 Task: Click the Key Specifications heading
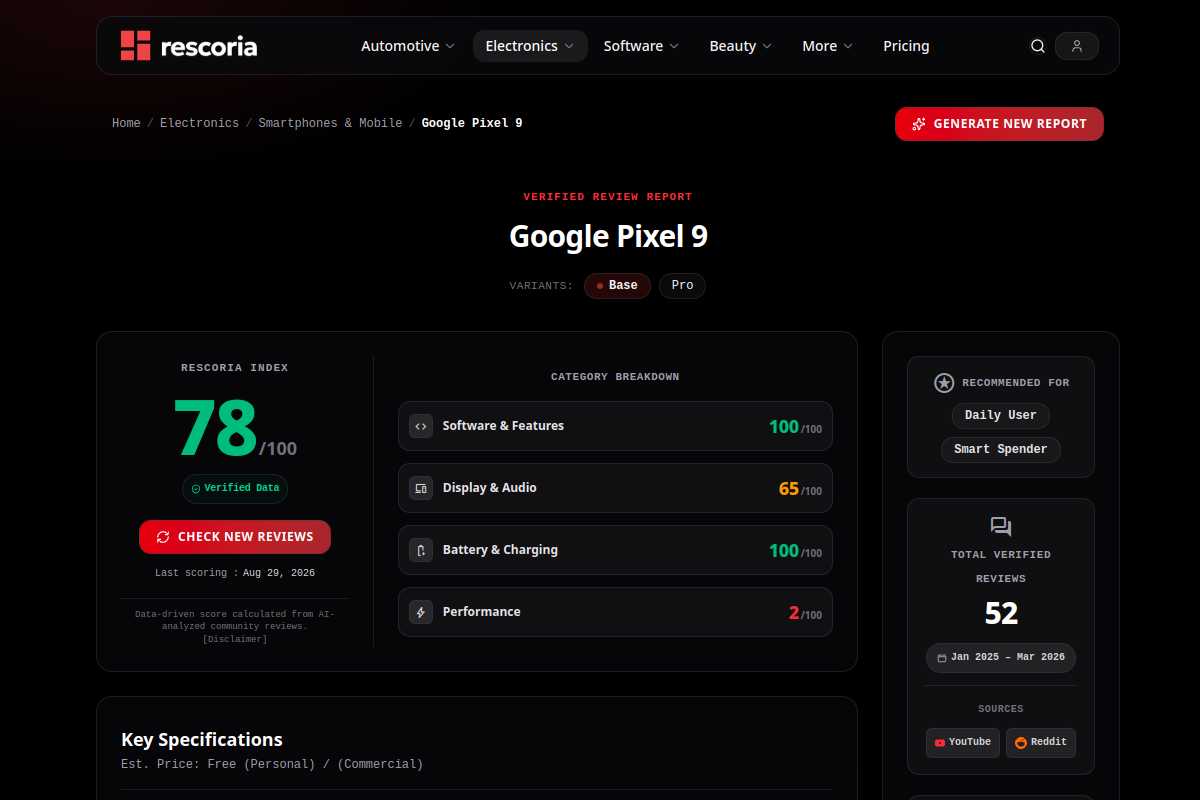click(x=202, y=740)
